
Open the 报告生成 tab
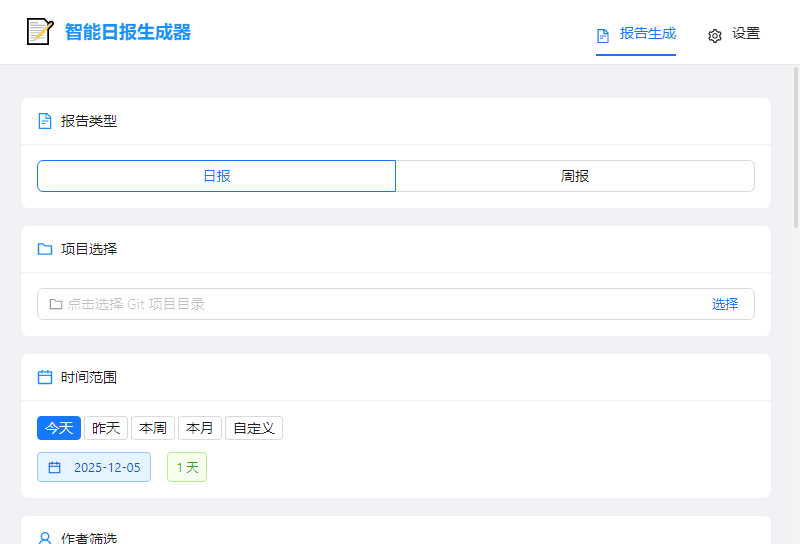647,34
